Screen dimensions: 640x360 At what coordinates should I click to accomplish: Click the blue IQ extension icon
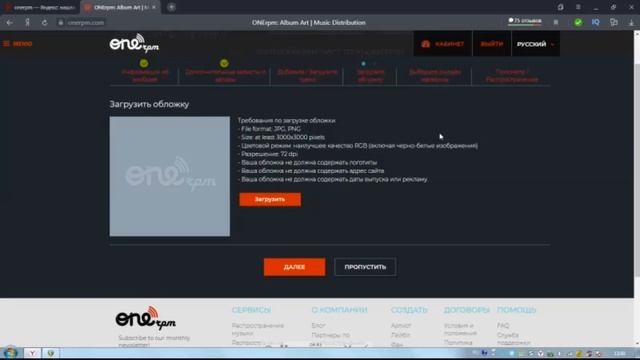tap(596, 22)
